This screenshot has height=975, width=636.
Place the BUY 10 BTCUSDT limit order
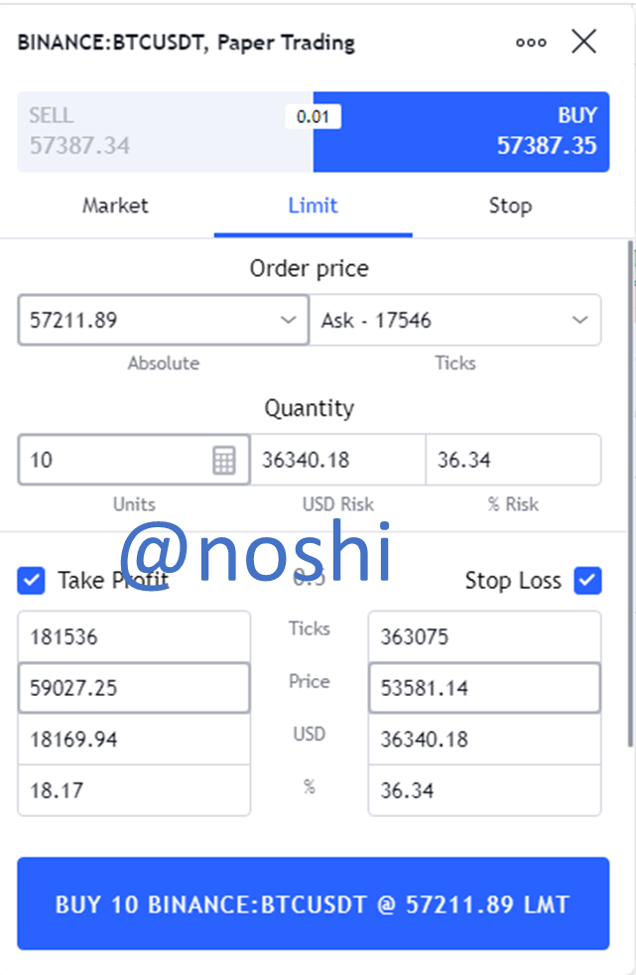coord(313,904)
